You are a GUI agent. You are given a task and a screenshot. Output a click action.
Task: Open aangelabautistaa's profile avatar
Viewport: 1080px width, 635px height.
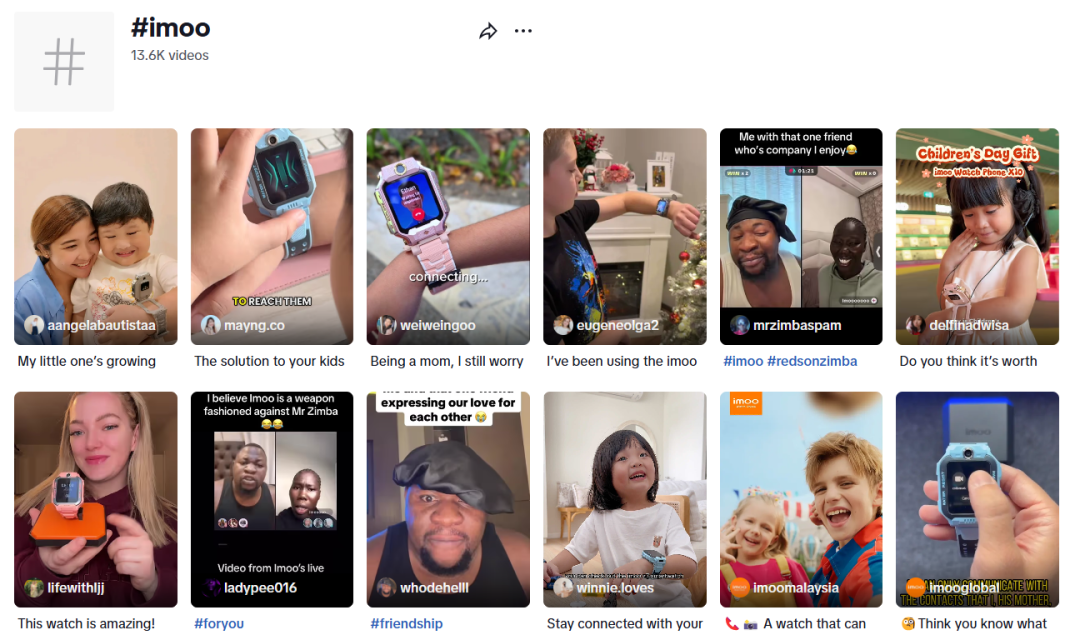tap(34, 325)
